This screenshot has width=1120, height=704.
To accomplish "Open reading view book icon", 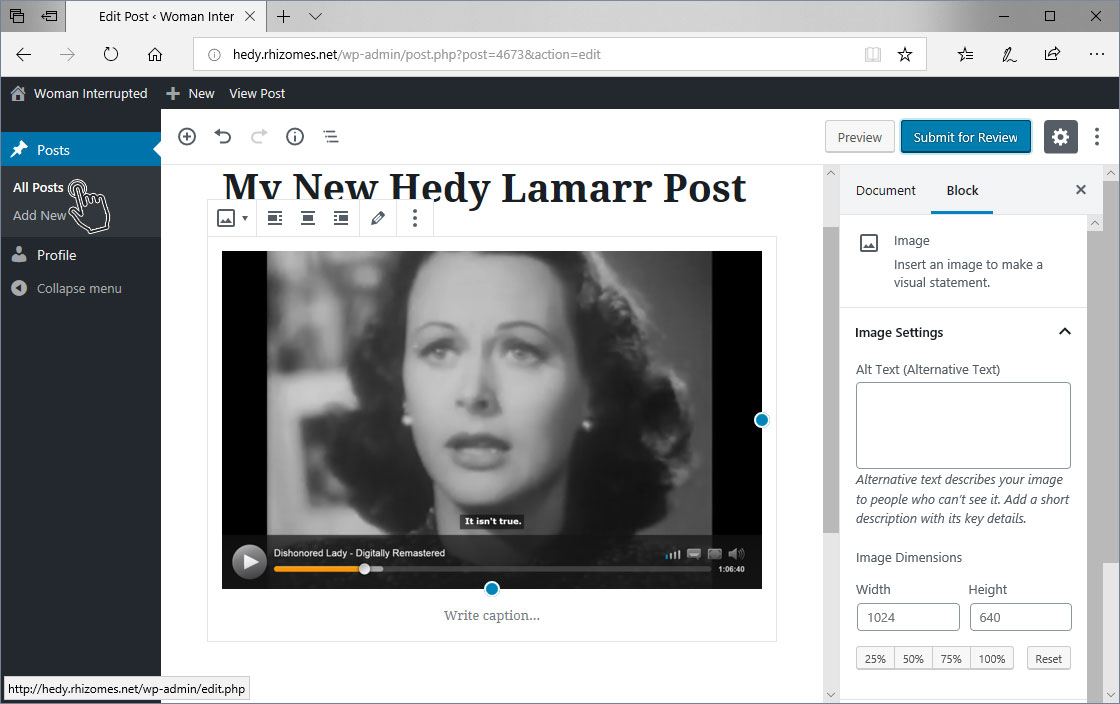I will (873, 54).
